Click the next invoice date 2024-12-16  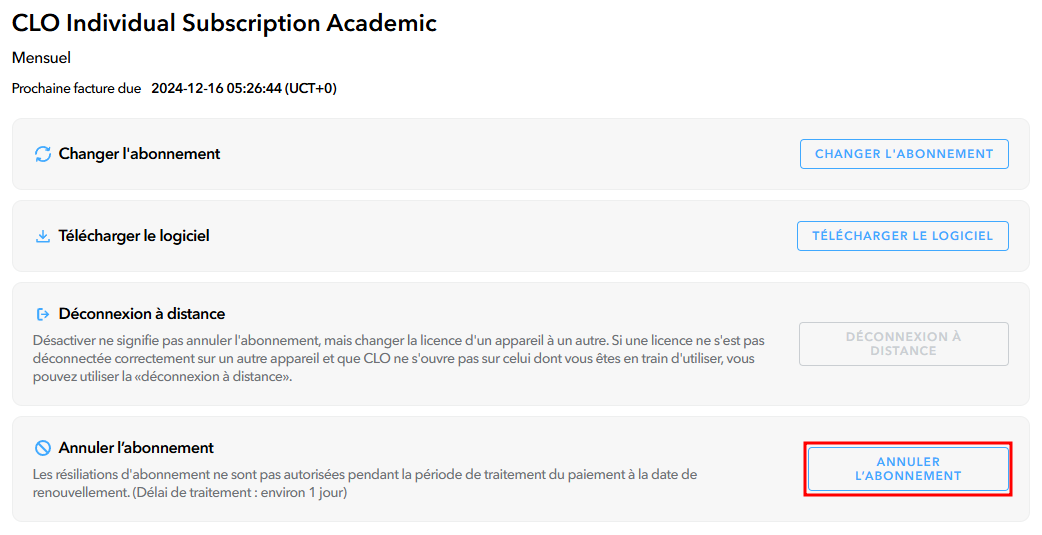coord(187,88)
